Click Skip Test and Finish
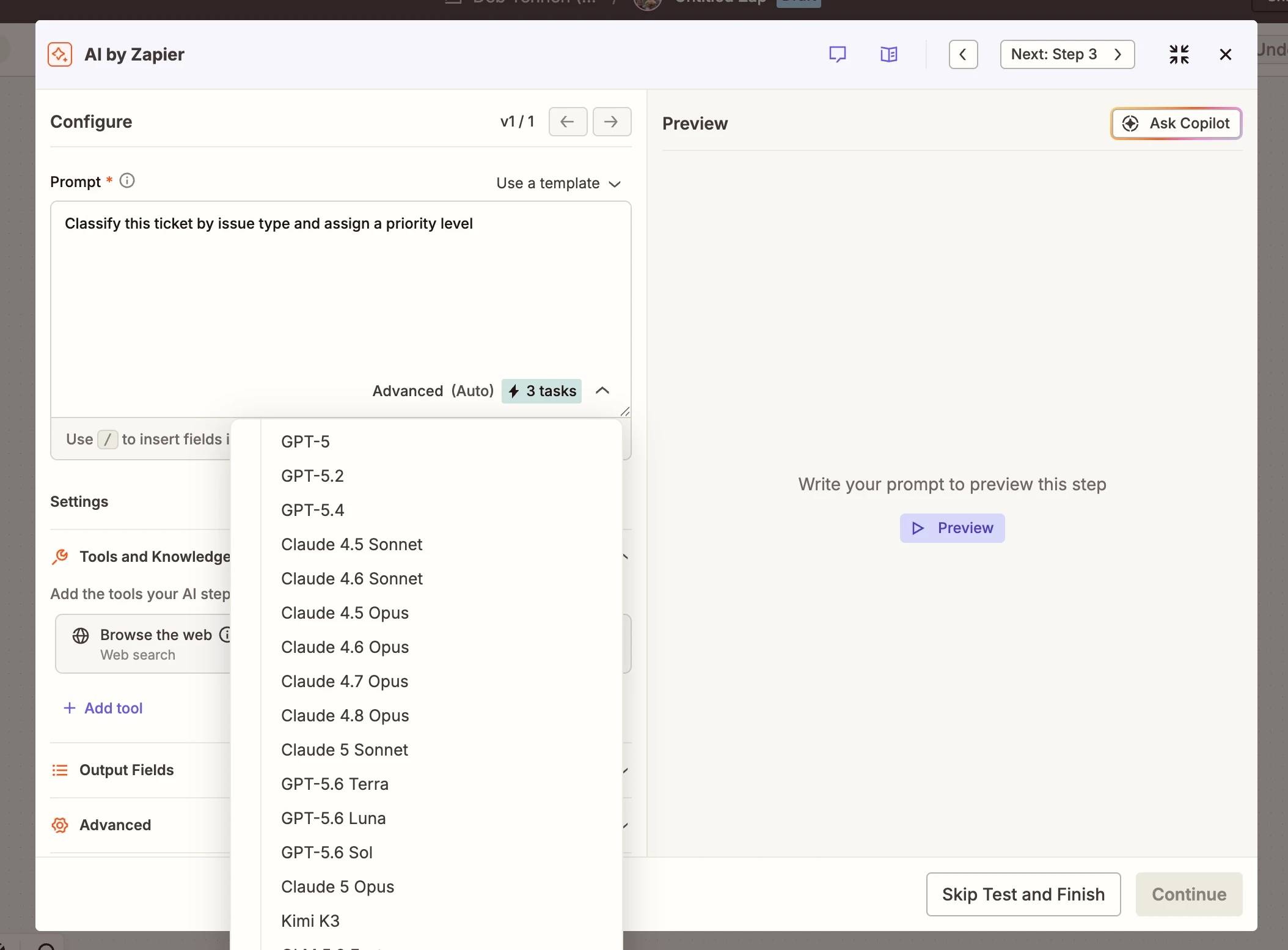Viewport: 1288px width, 950px height. point(1023,894)
